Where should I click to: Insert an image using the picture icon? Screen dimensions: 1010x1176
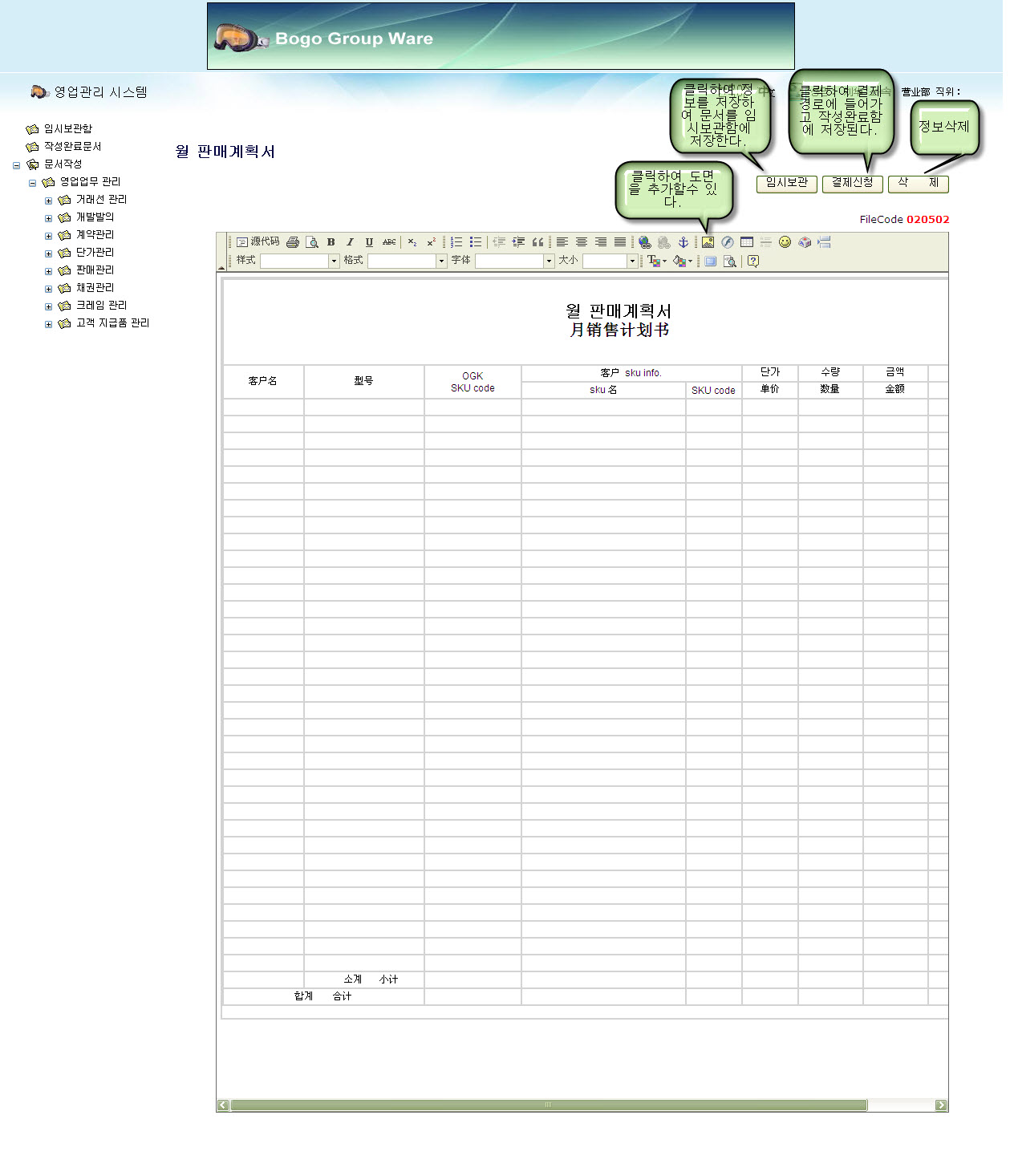708,242
